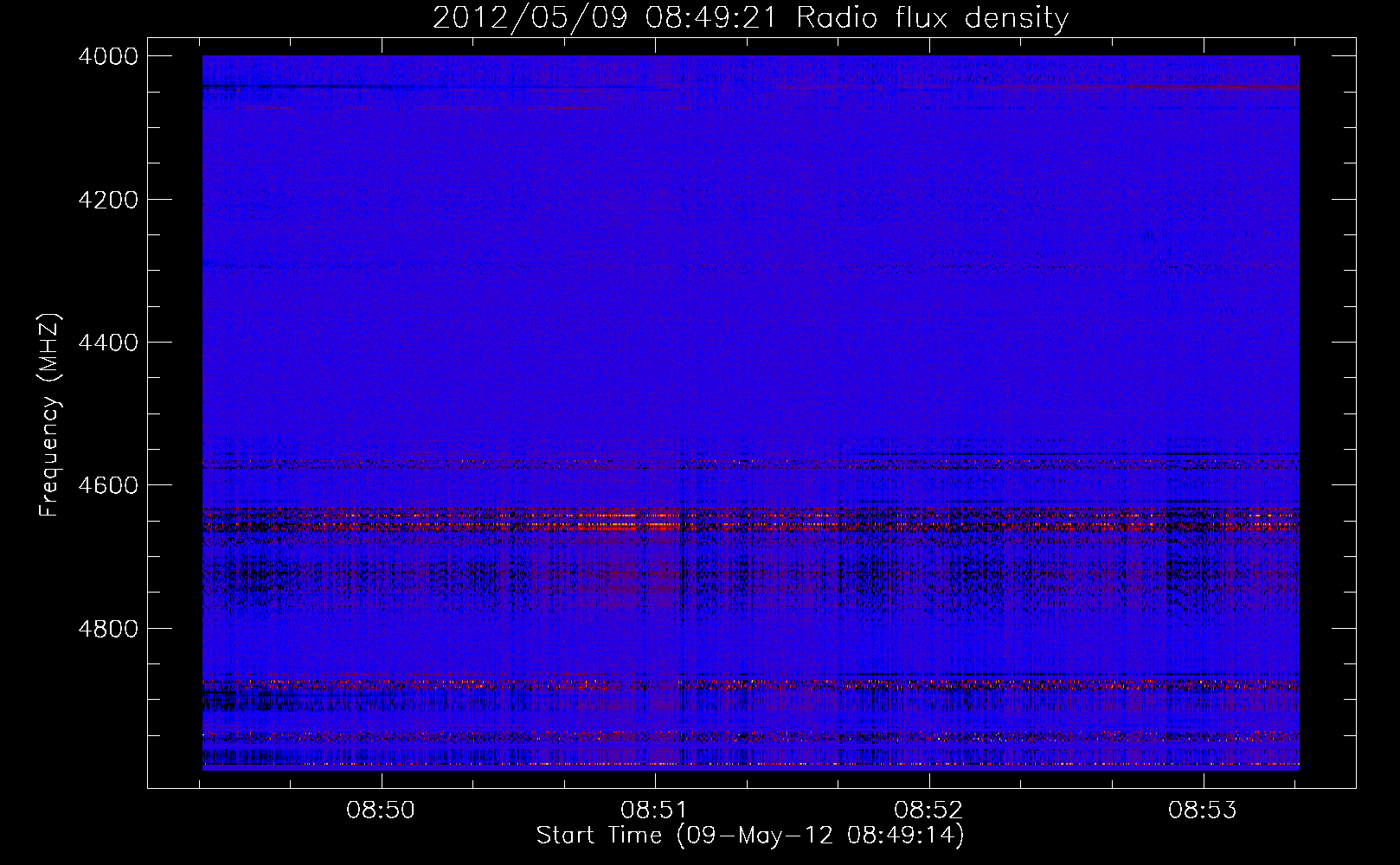Click the 4400 frequency tick label
1400x865 pixels.
(x=108, y=343)
